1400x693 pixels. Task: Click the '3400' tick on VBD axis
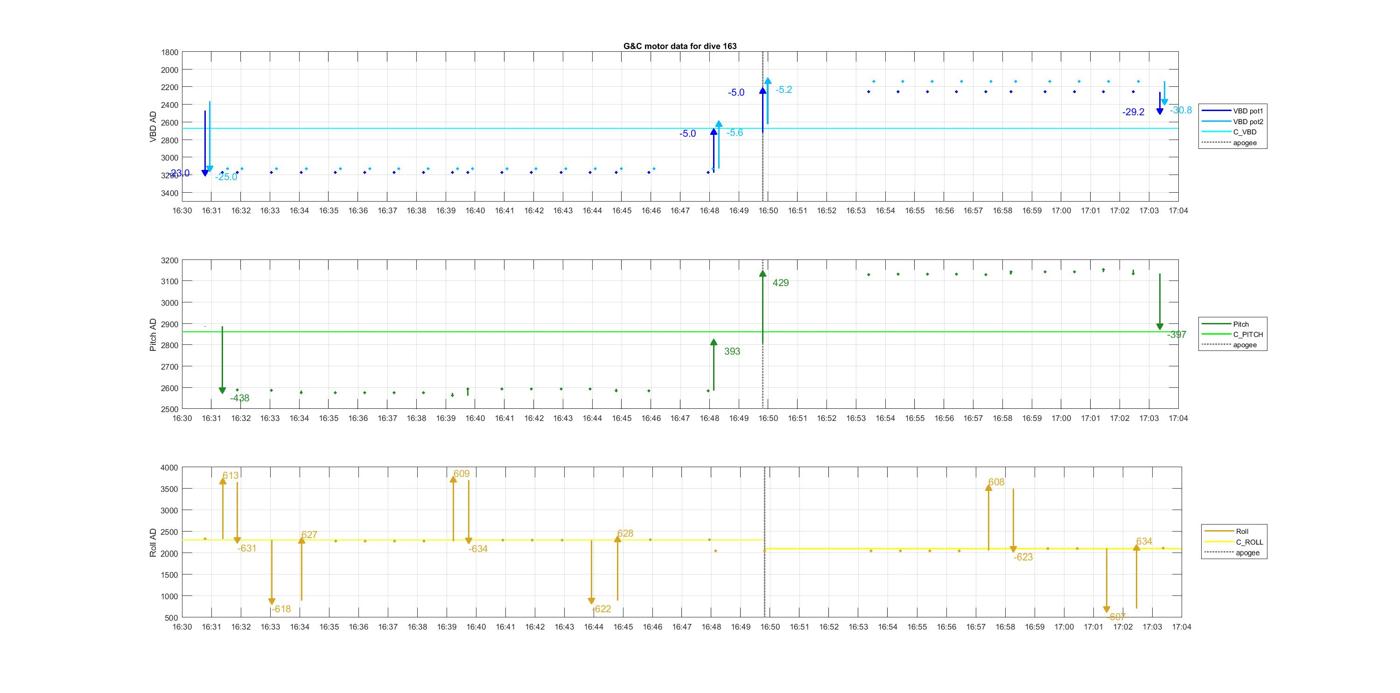170,193
